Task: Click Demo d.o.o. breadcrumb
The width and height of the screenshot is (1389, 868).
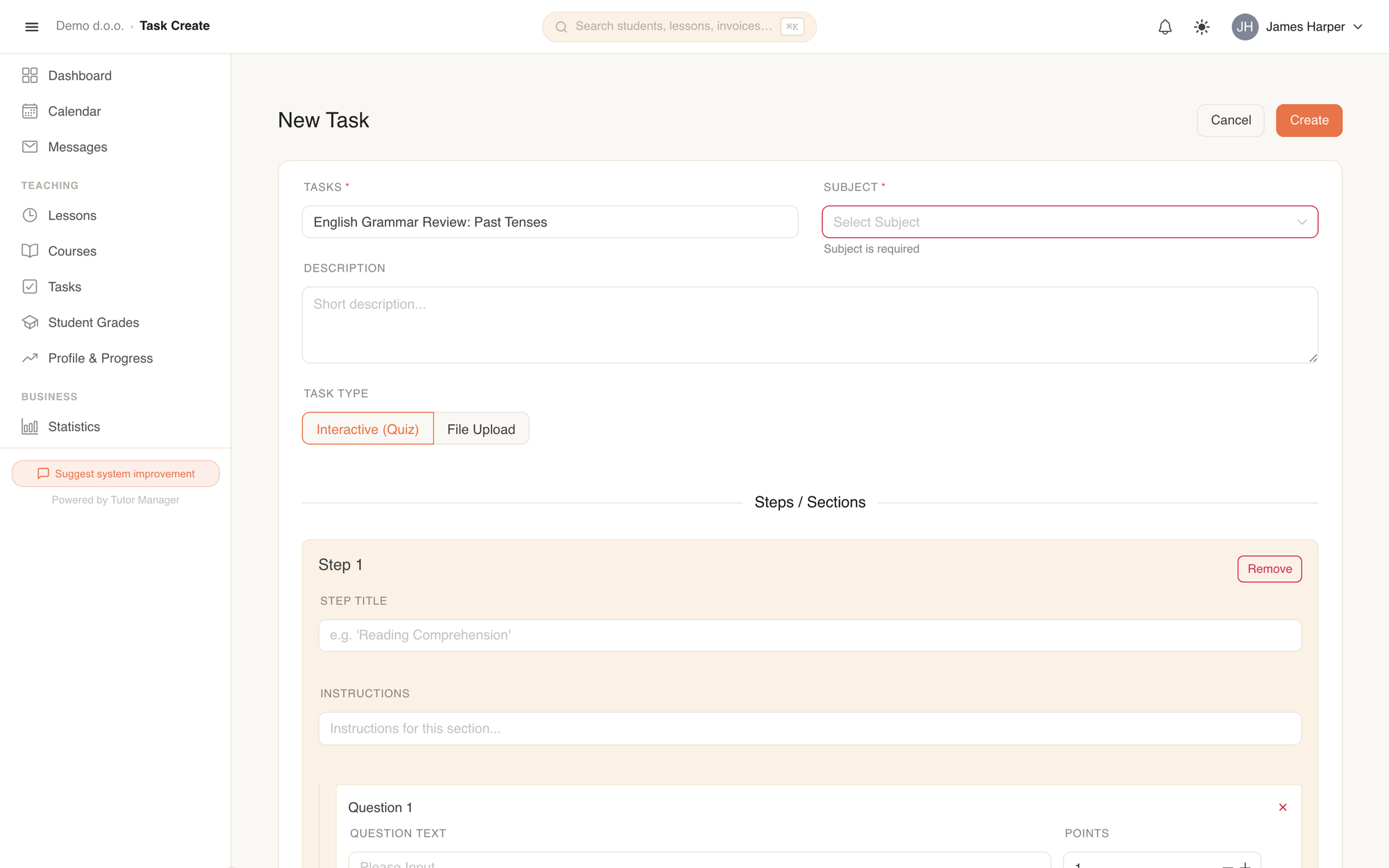Action: 90,26
